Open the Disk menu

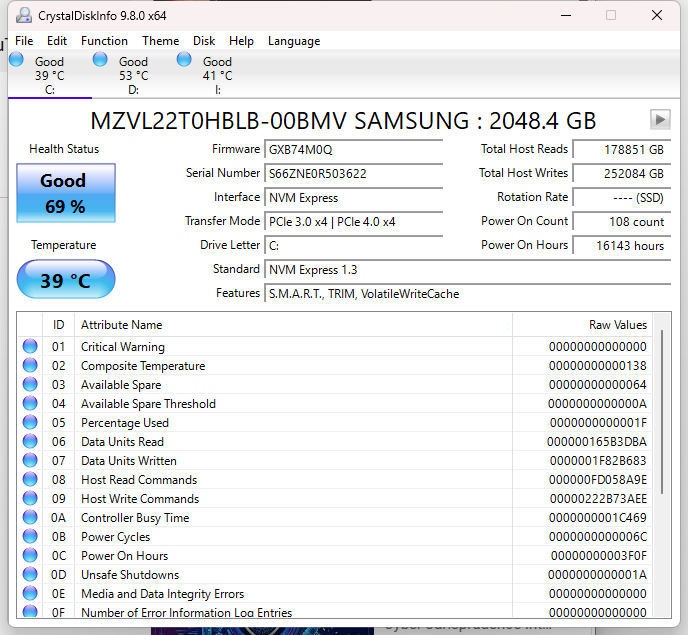pyautogui.click(x=204, y=41)
